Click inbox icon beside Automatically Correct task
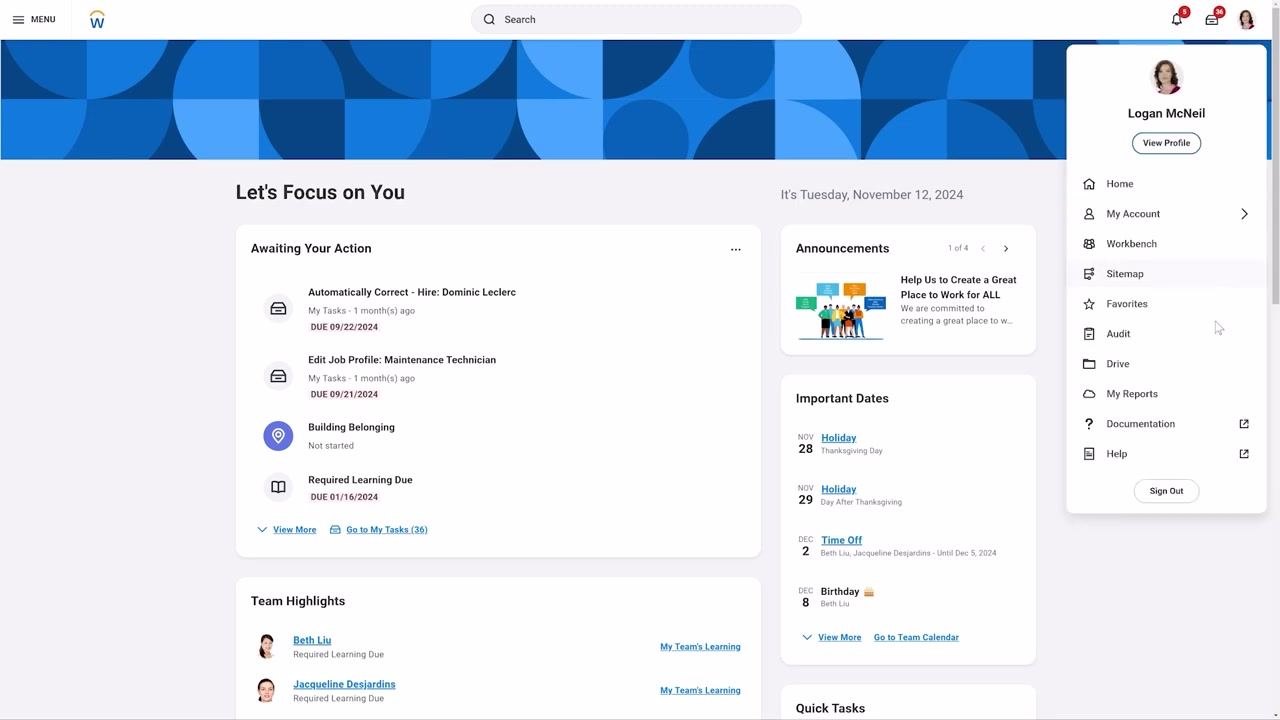The image size is (1280, 720). pos(278,309)
